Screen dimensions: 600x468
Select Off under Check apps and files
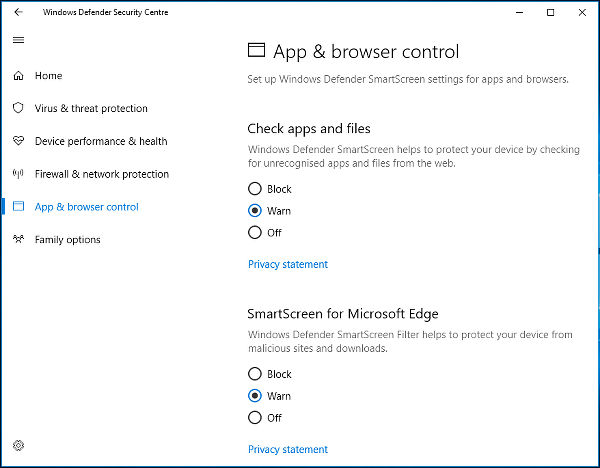[x=255, y=232]
